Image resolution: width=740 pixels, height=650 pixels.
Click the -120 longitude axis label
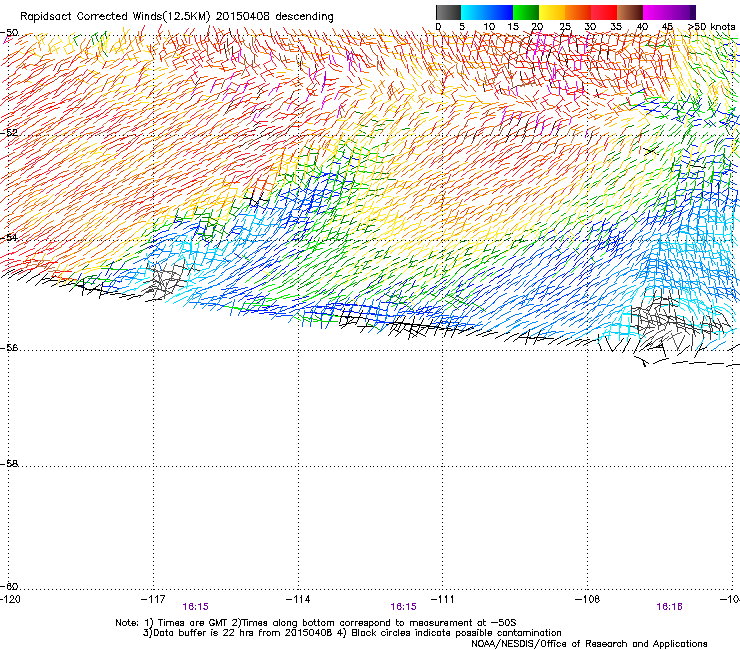pyautogui.click(x=10, y=599)
